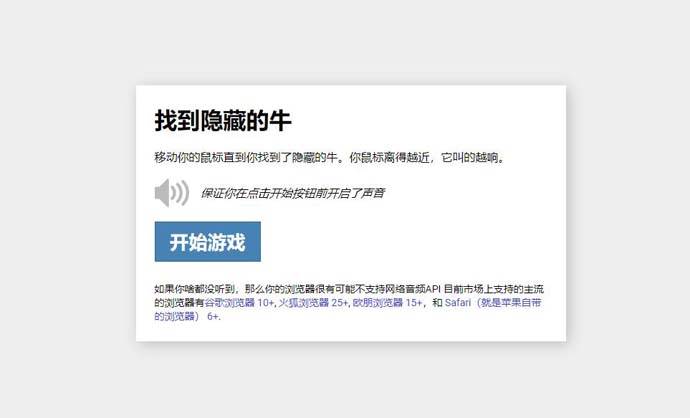Screen dimensions: 690x418
Task: Click the 移动你的鼠标 instruction sentence
Action: pos(329,157)
